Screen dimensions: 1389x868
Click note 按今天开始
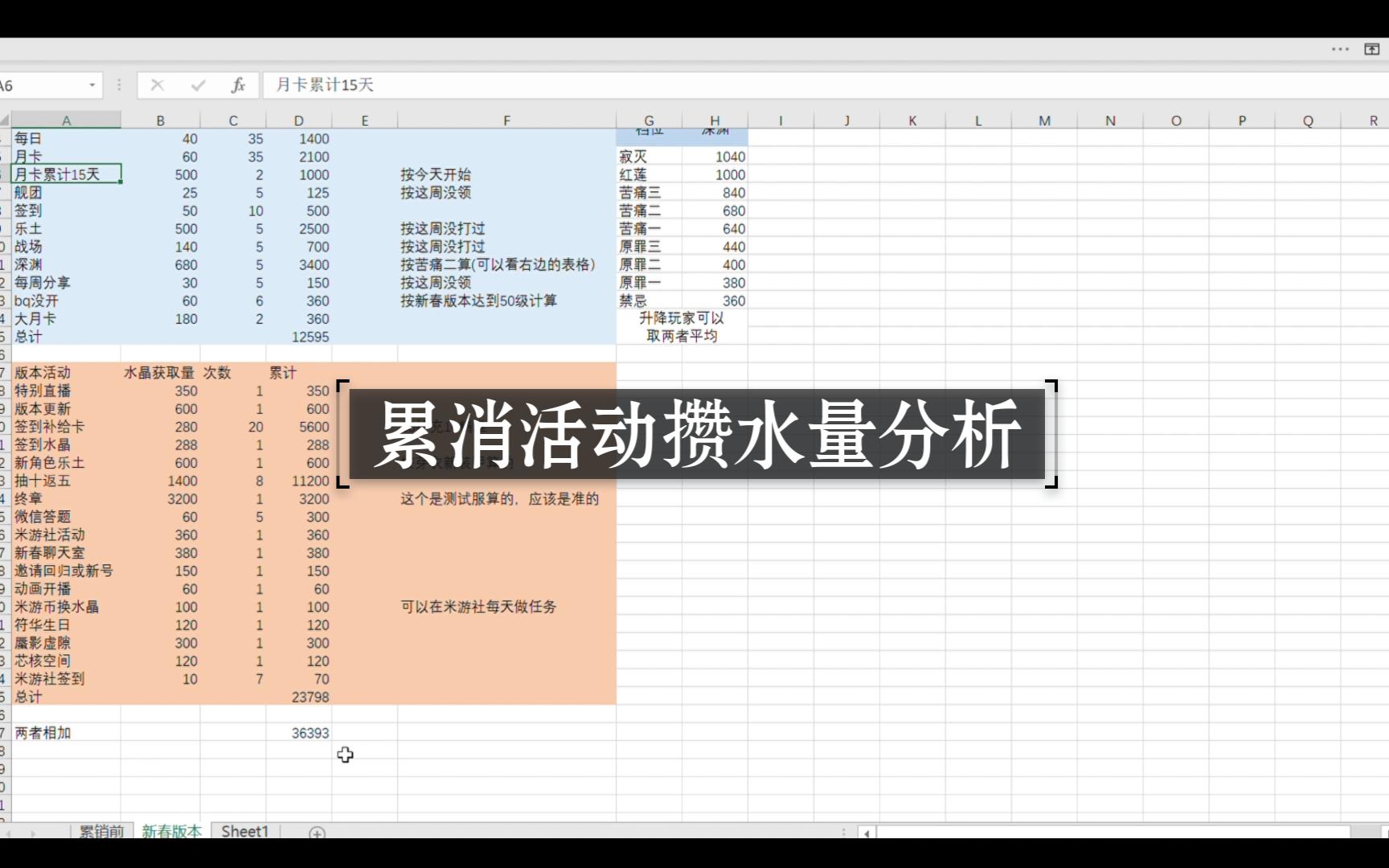(436, 174)
